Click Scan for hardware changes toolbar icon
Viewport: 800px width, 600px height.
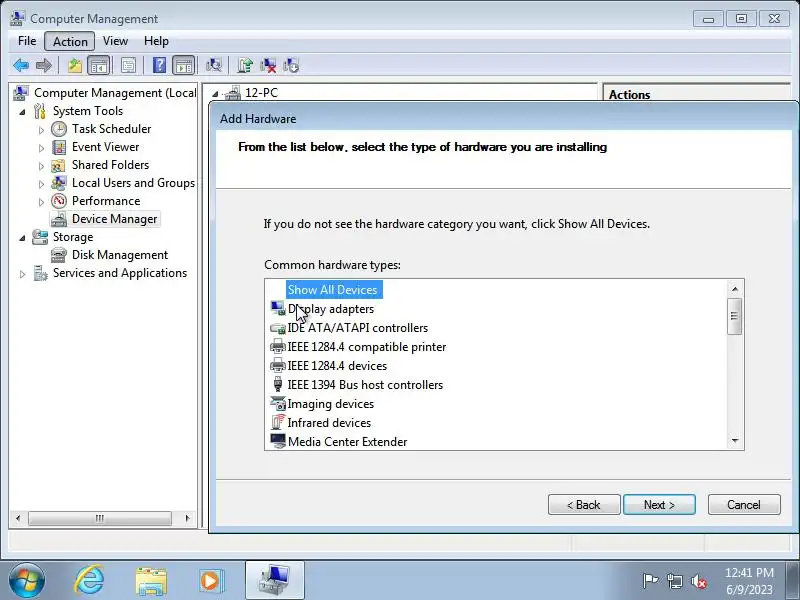[214, 65]
